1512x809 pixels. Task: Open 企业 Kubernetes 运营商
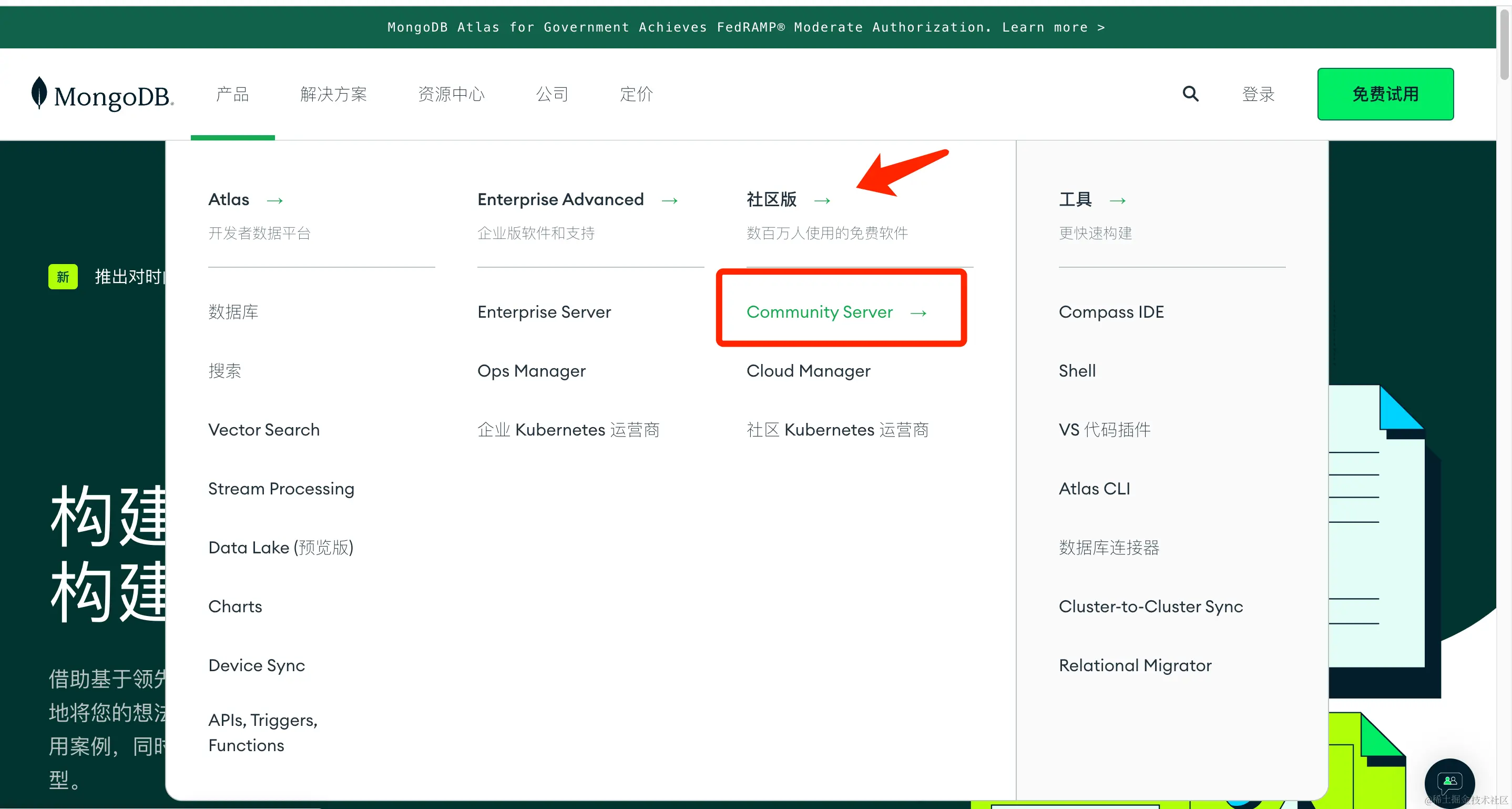[568, 430]
